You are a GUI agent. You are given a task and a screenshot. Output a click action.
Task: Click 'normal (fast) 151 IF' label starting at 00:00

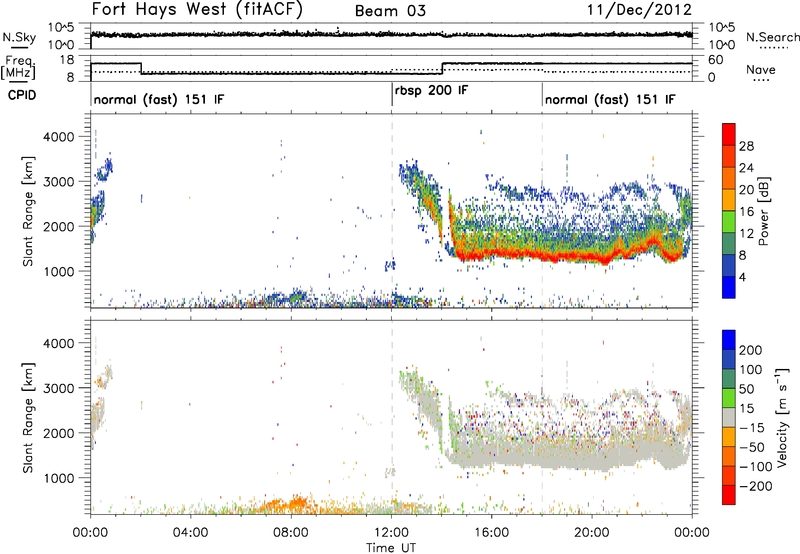[x=159, y=99]
